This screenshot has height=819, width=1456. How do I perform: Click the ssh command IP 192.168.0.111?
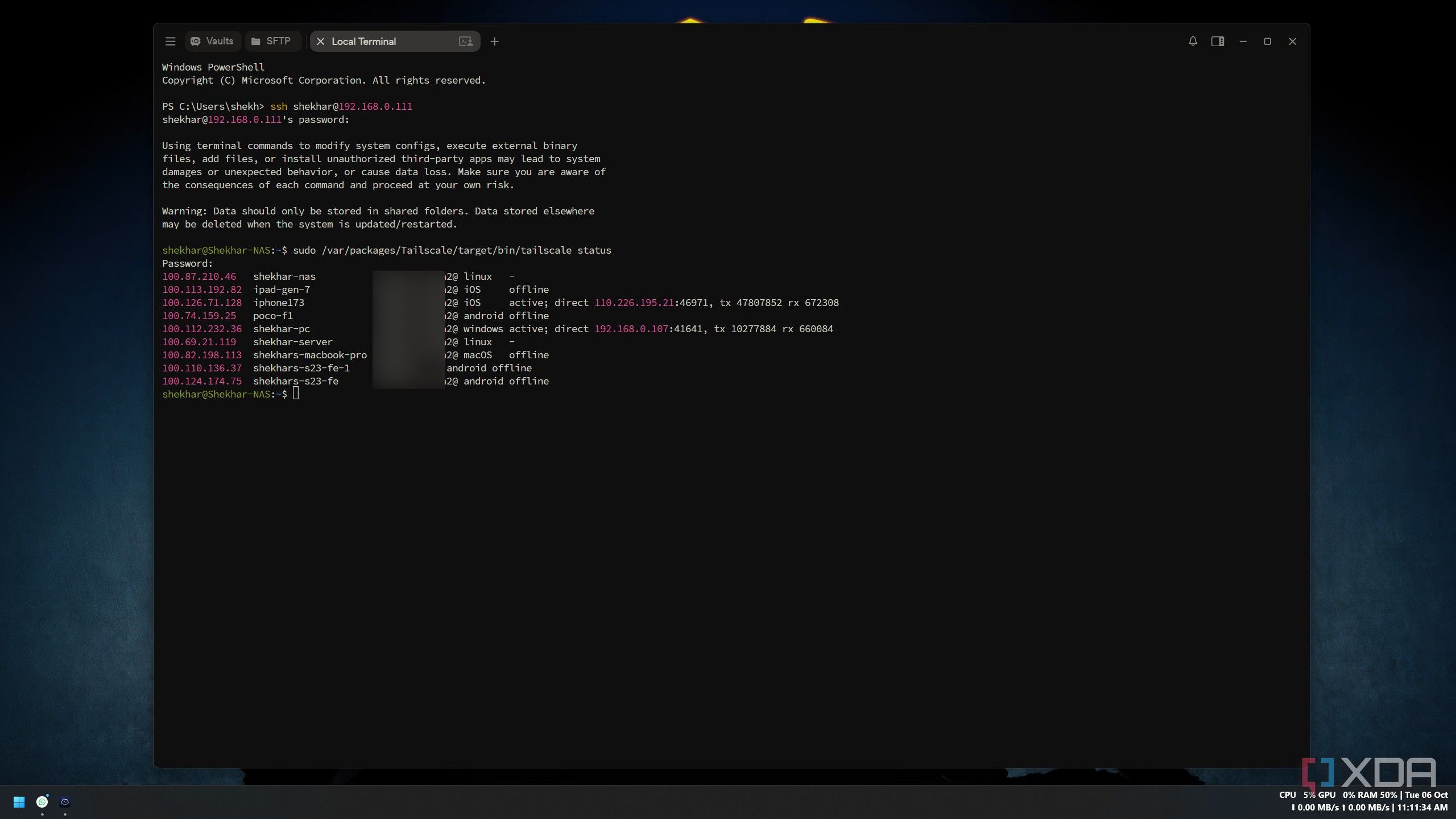[375, 106]
